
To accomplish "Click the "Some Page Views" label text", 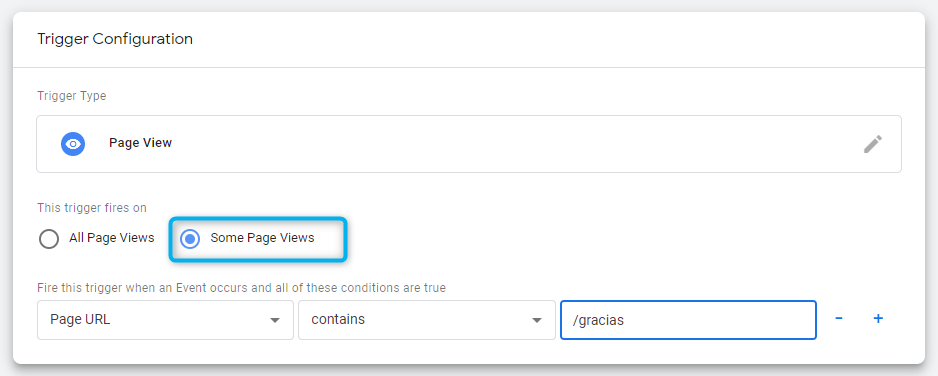I will click(262, 238).
